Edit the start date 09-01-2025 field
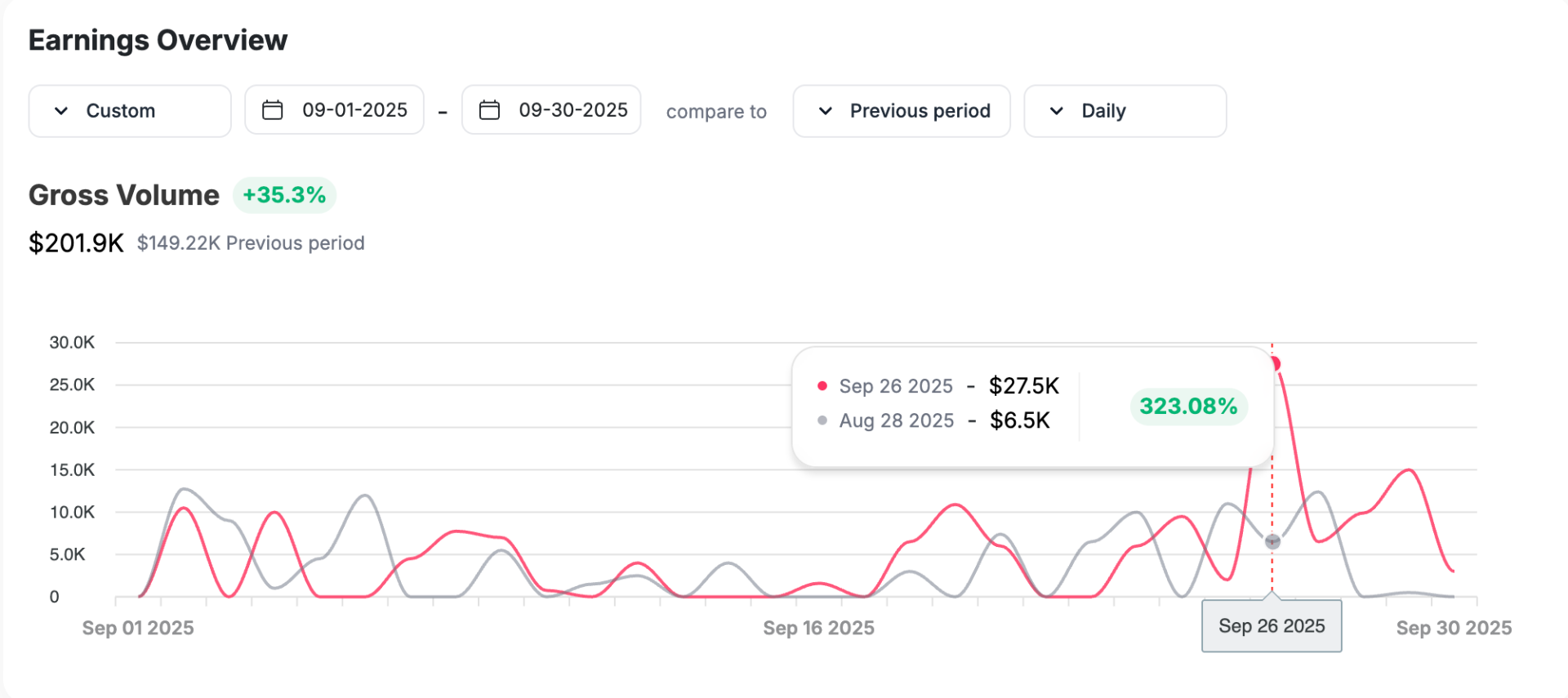 (334, 110)
